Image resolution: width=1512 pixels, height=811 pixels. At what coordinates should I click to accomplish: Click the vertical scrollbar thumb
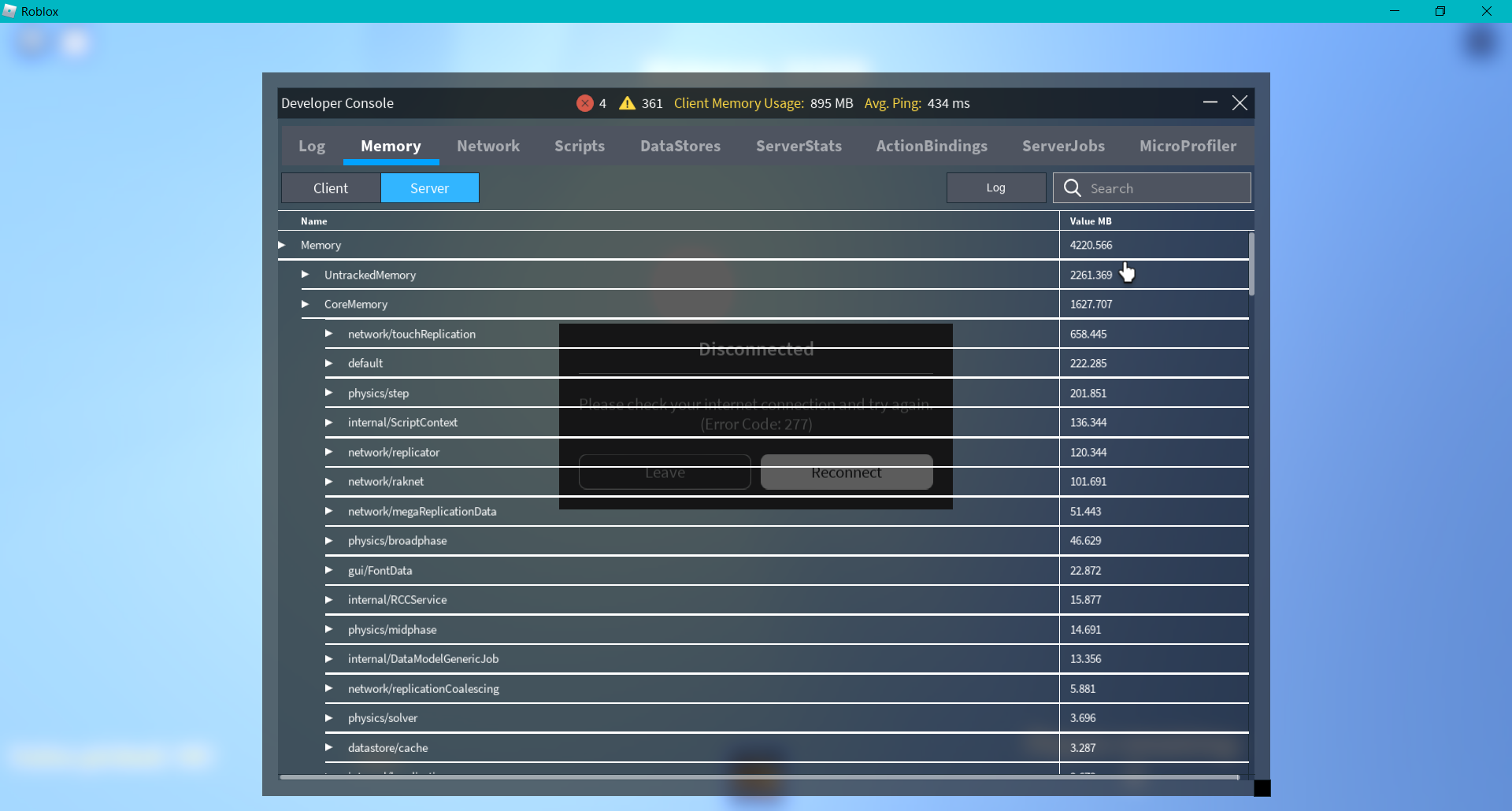coord(1251,264)
